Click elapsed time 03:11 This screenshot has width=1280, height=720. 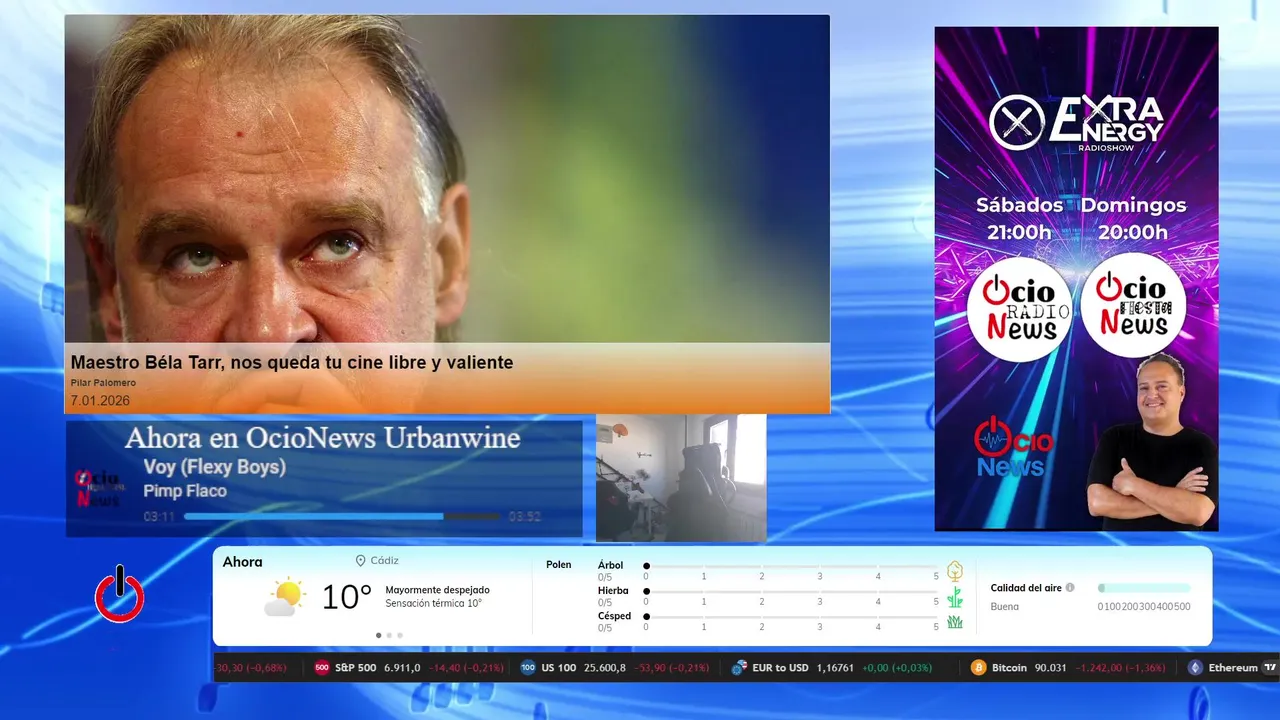[x=159, y=517]
